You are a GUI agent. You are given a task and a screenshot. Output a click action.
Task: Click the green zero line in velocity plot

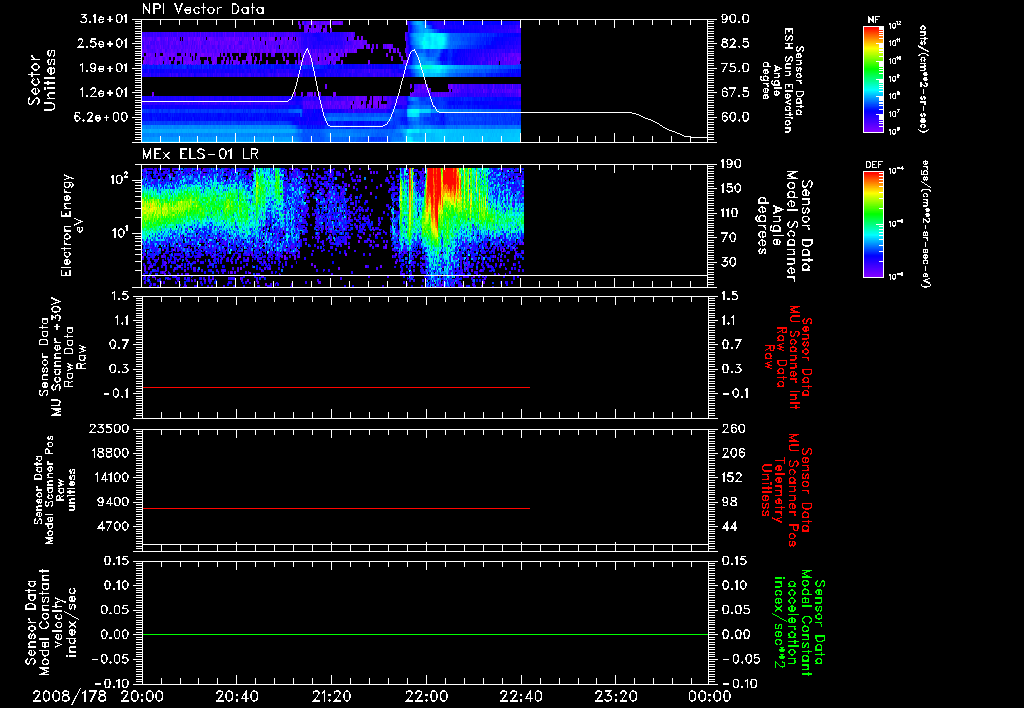[425, 634]
